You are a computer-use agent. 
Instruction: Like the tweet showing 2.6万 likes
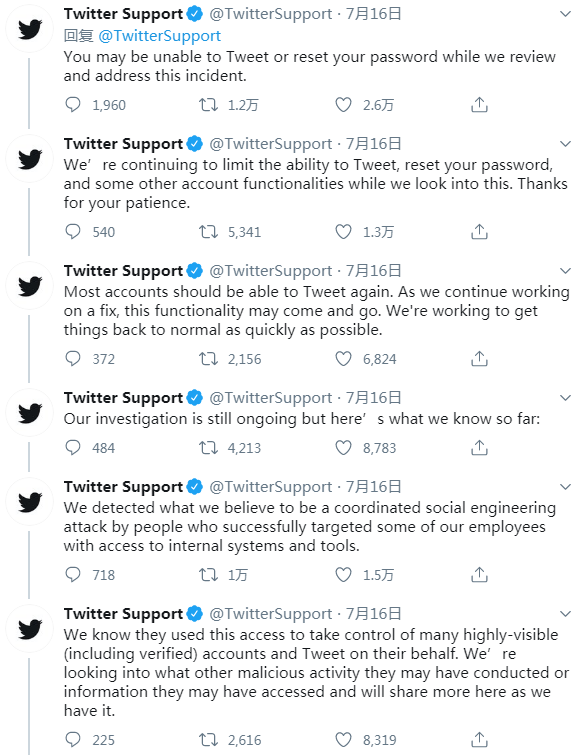[x=343, y=104]
